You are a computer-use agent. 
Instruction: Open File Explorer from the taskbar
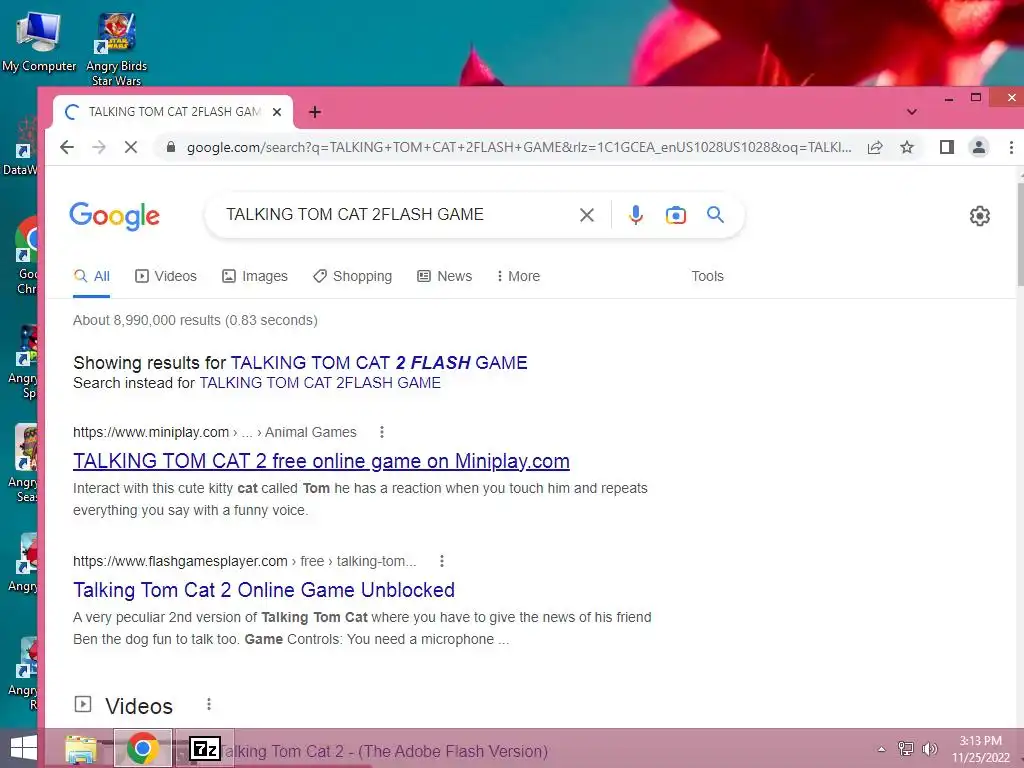pos(82,748)
